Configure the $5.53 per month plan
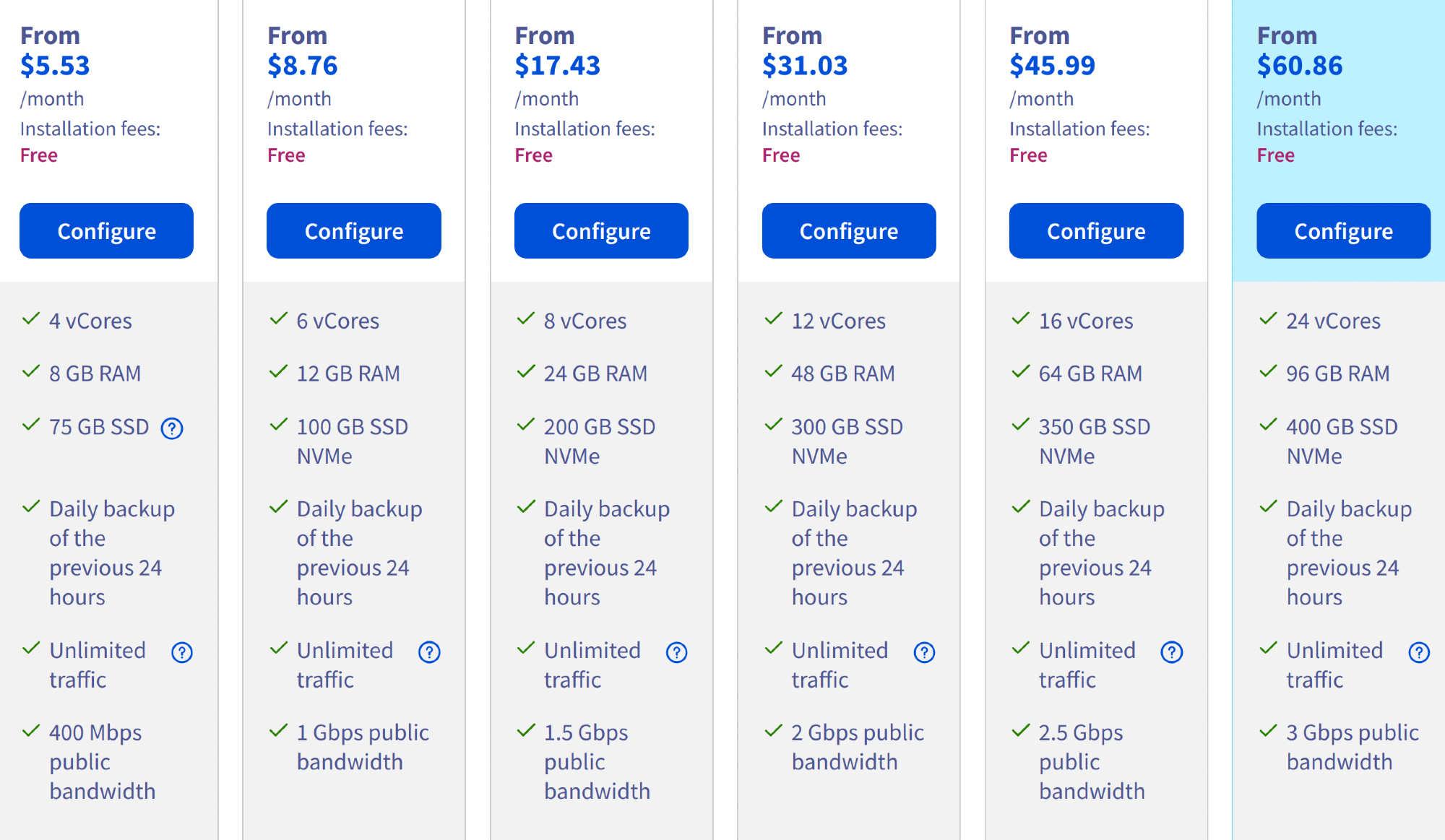1445x840 pixels. coord(106,231)
